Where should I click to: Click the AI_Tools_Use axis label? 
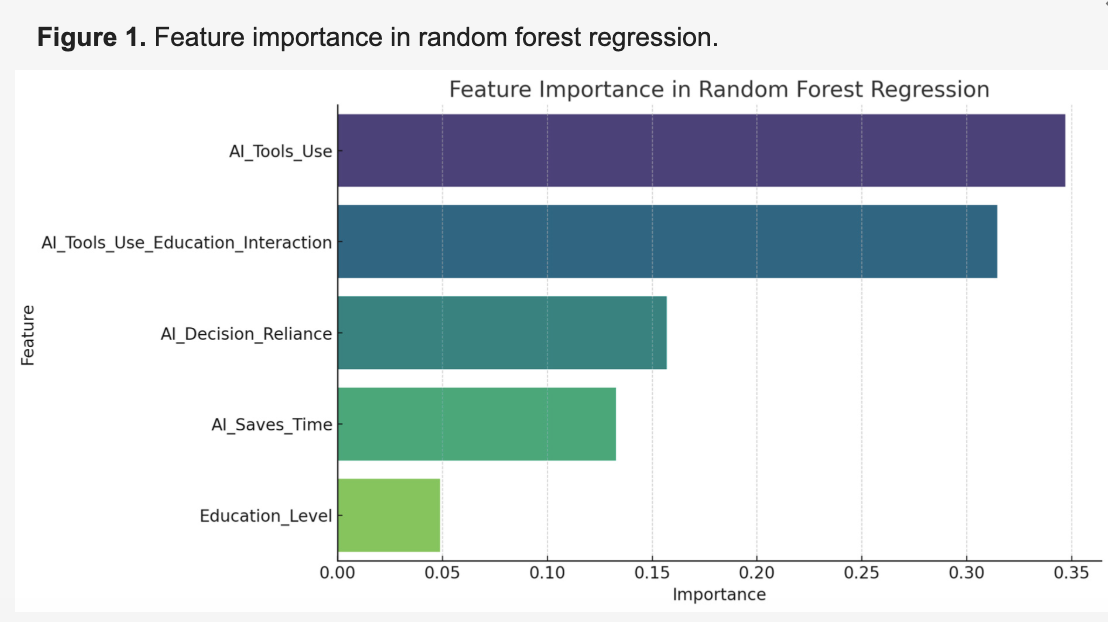pyautogui.click(x=280, y=152)
